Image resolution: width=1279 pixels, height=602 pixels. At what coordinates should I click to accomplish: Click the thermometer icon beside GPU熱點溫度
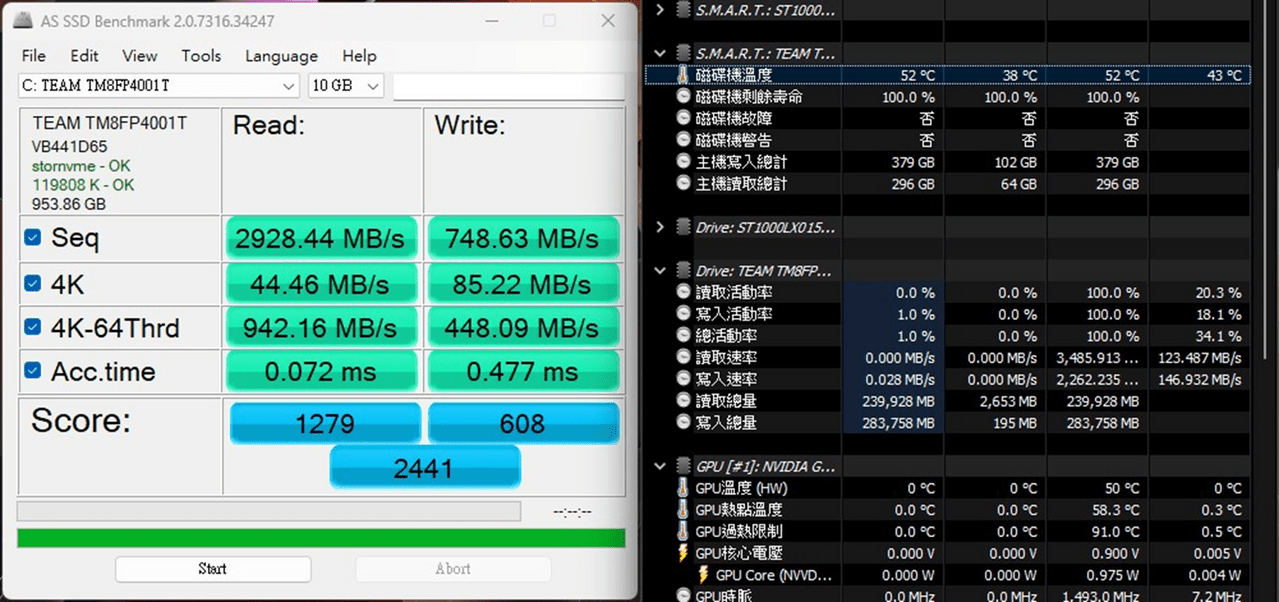coord(683,510)
